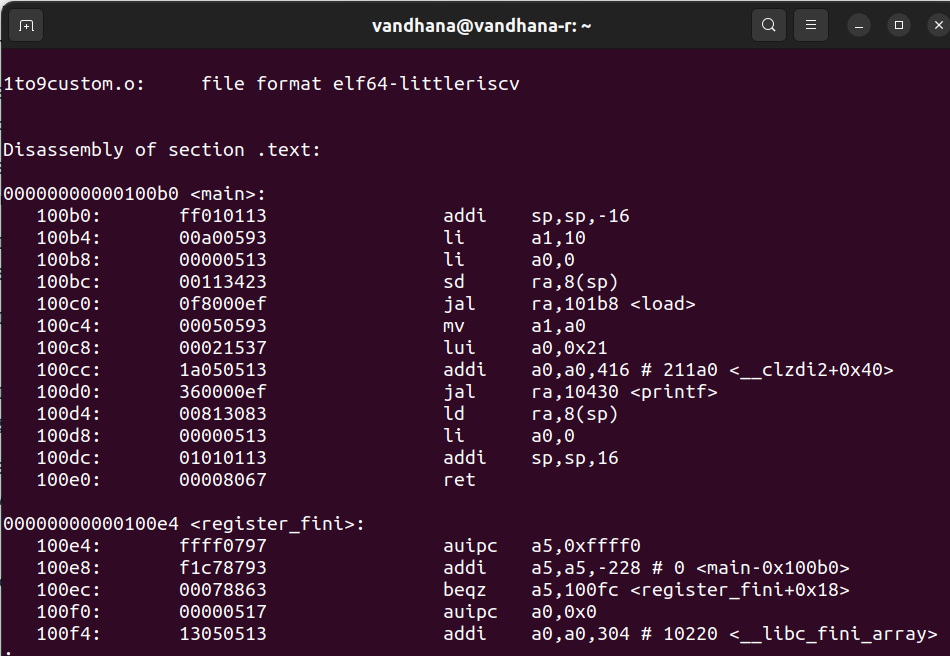
Task: Restore the terminal window size
Action: click(897, 25)
